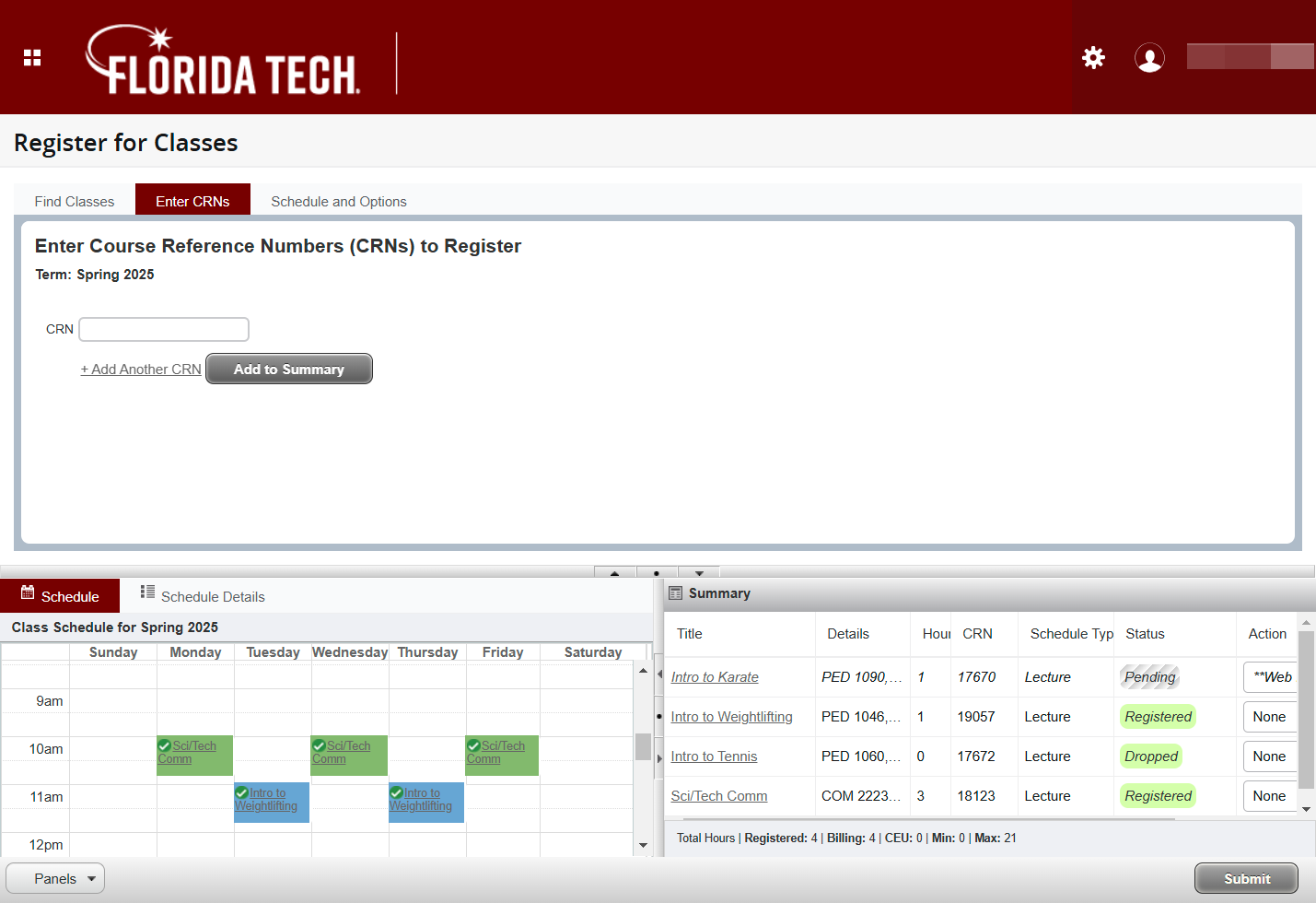1316x903 pixels.
Task: Click schedule calendar scrollbar thumb
Action: (643, 746)
